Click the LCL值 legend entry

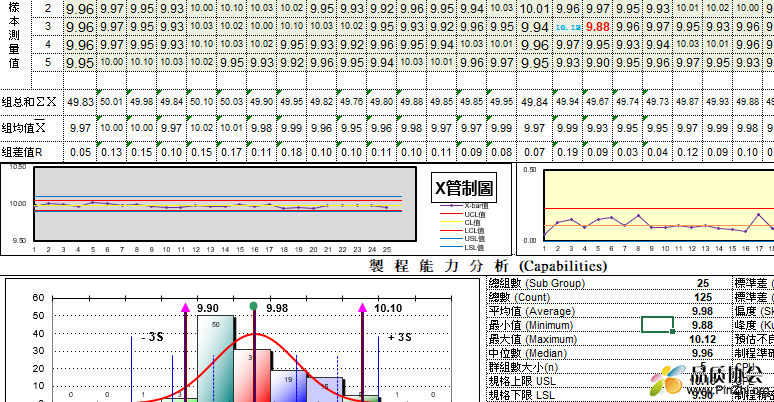coord(463,231)
